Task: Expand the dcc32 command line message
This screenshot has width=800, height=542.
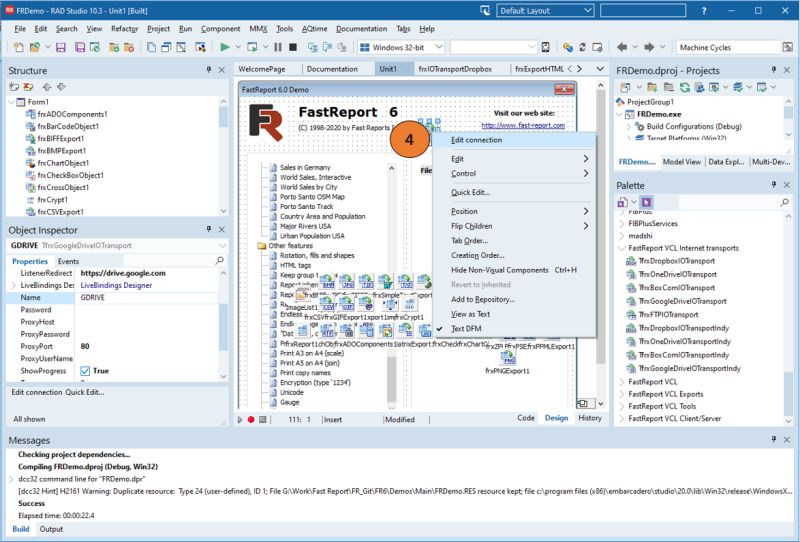Action: coord(12,479)
